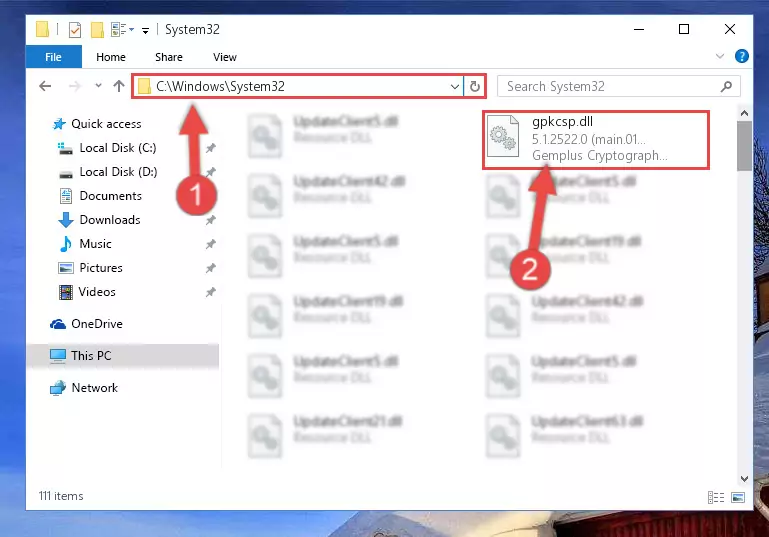Click the 111 items status text

61,496
